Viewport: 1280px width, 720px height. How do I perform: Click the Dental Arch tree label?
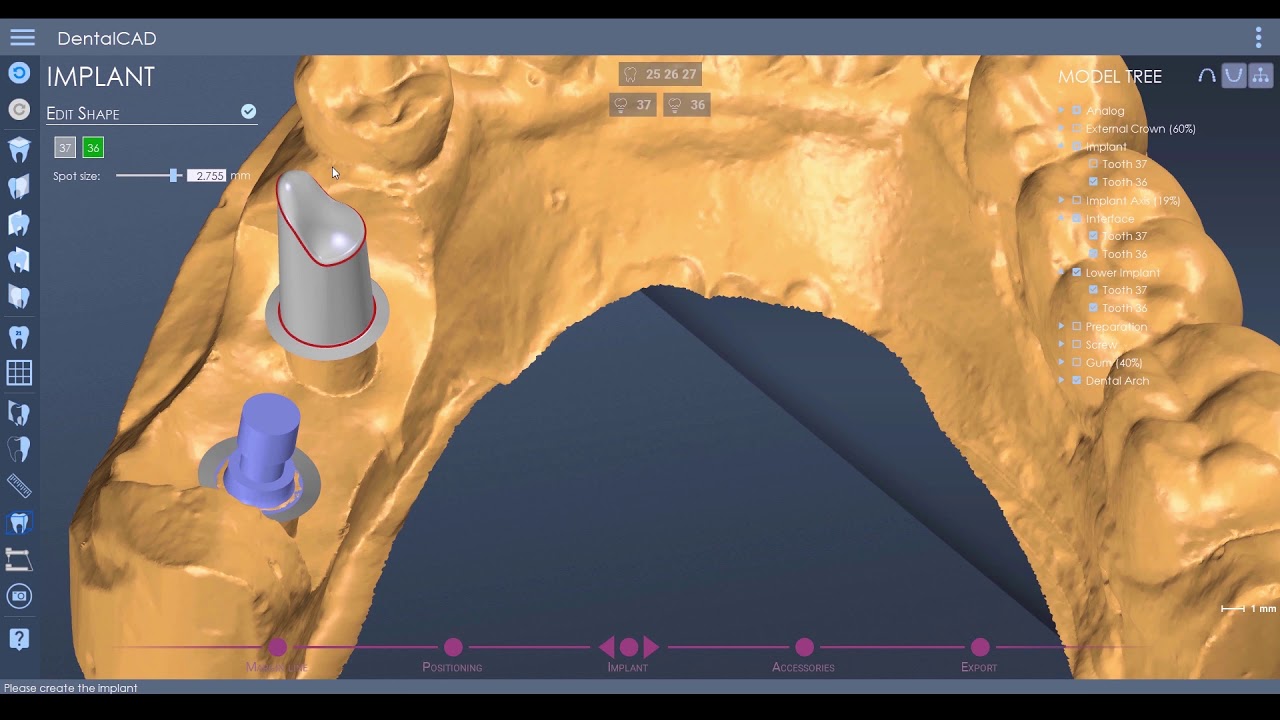pos(1117,381)
